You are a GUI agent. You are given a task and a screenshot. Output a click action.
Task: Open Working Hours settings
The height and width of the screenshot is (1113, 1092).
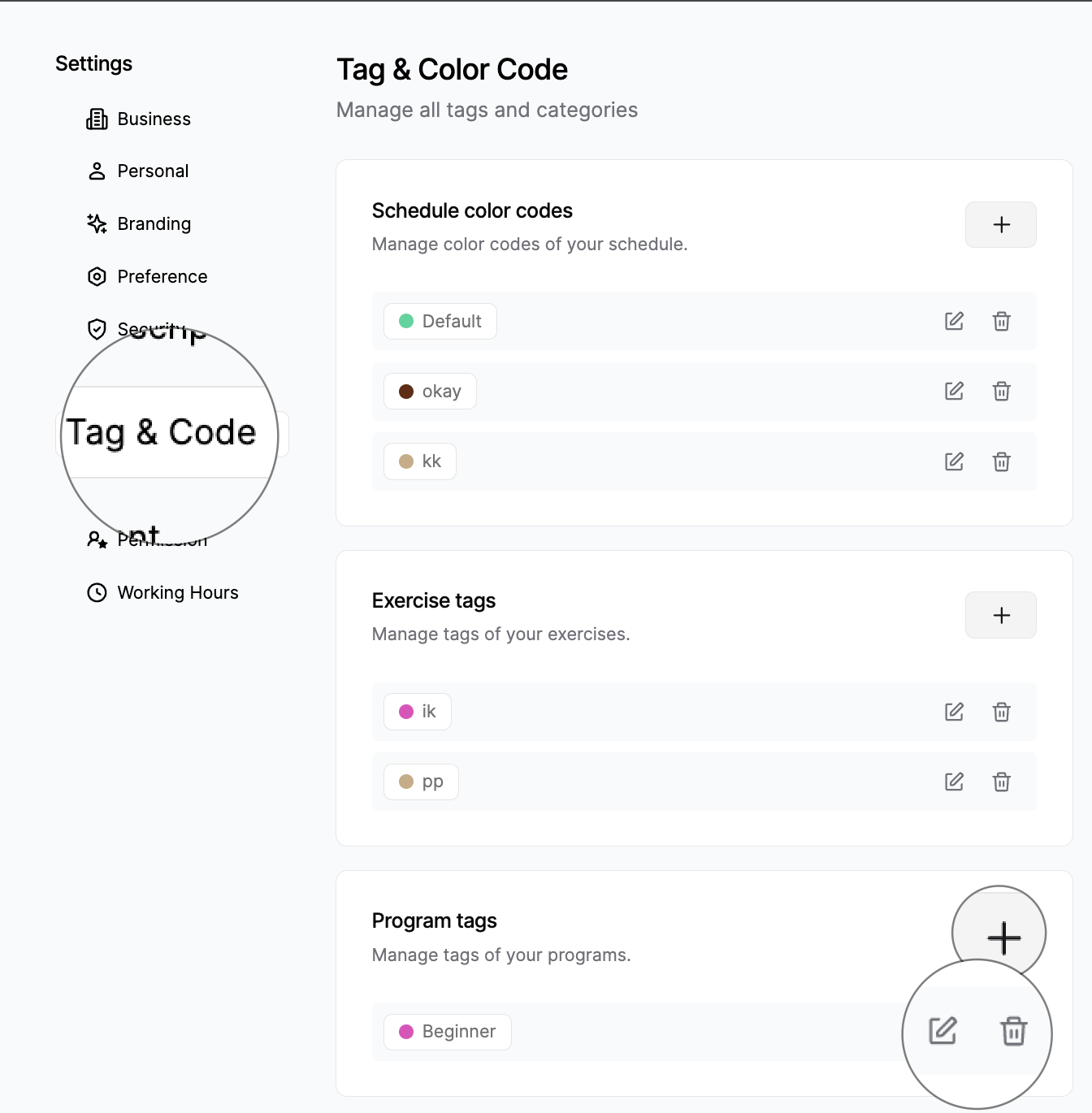177,592
